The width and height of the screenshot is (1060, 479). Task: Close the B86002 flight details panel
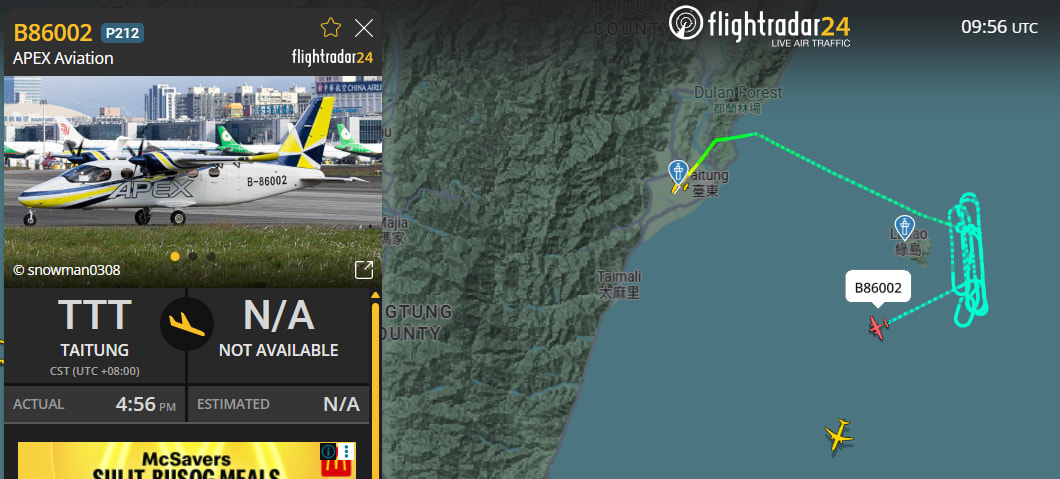[x=364, y=28]
